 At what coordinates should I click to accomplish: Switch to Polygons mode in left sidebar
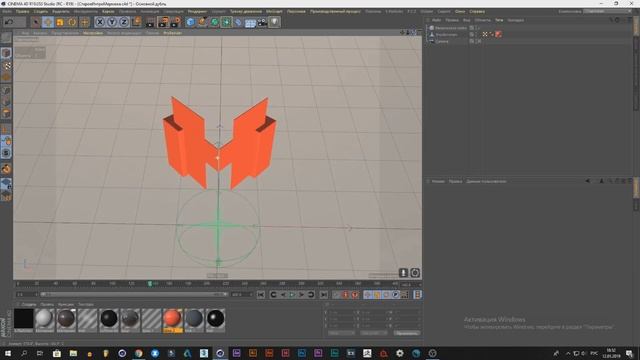[6, 113]
